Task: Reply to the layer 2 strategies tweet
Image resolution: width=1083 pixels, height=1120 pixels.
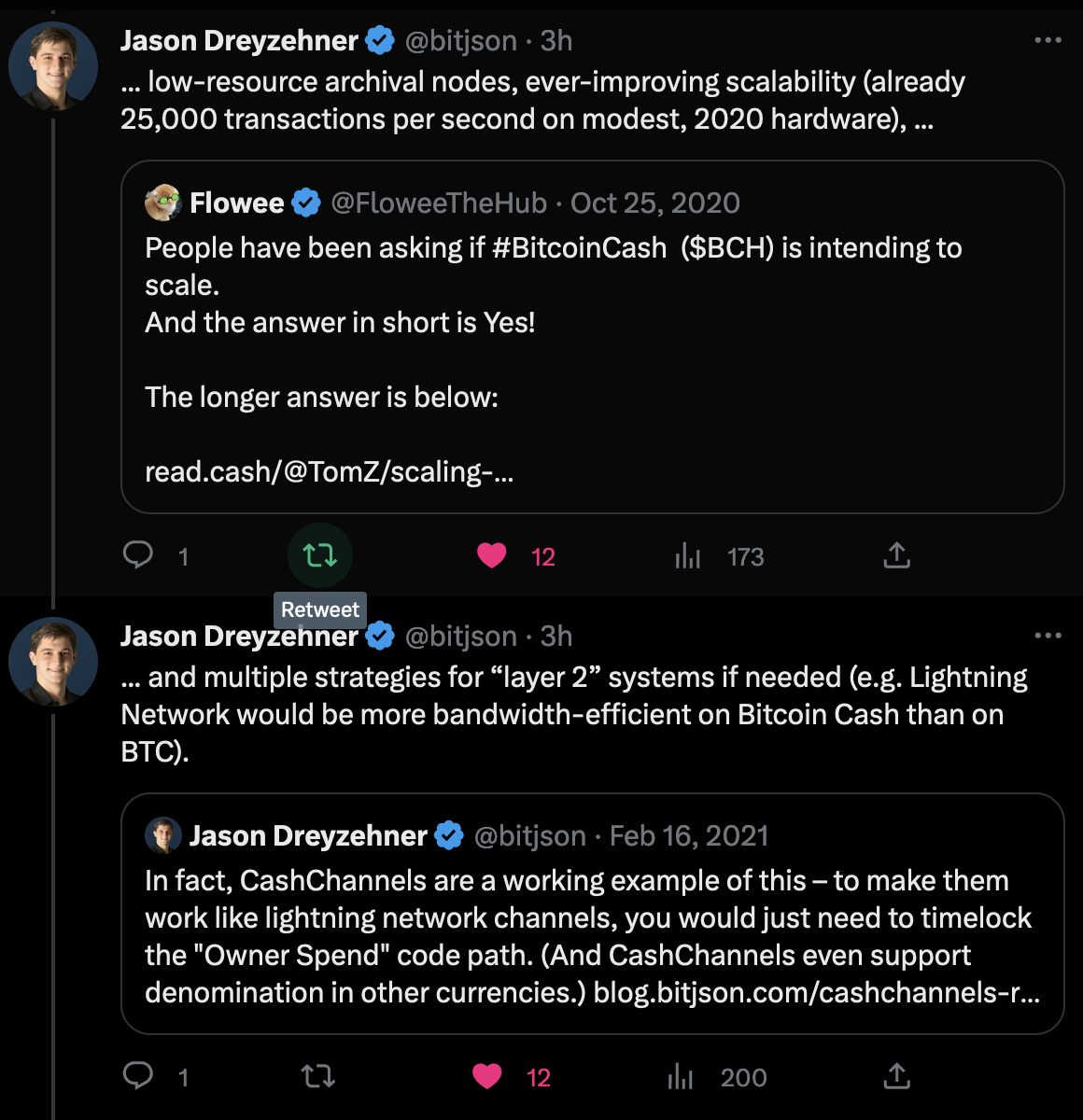Action: (x=138, y=1076)
